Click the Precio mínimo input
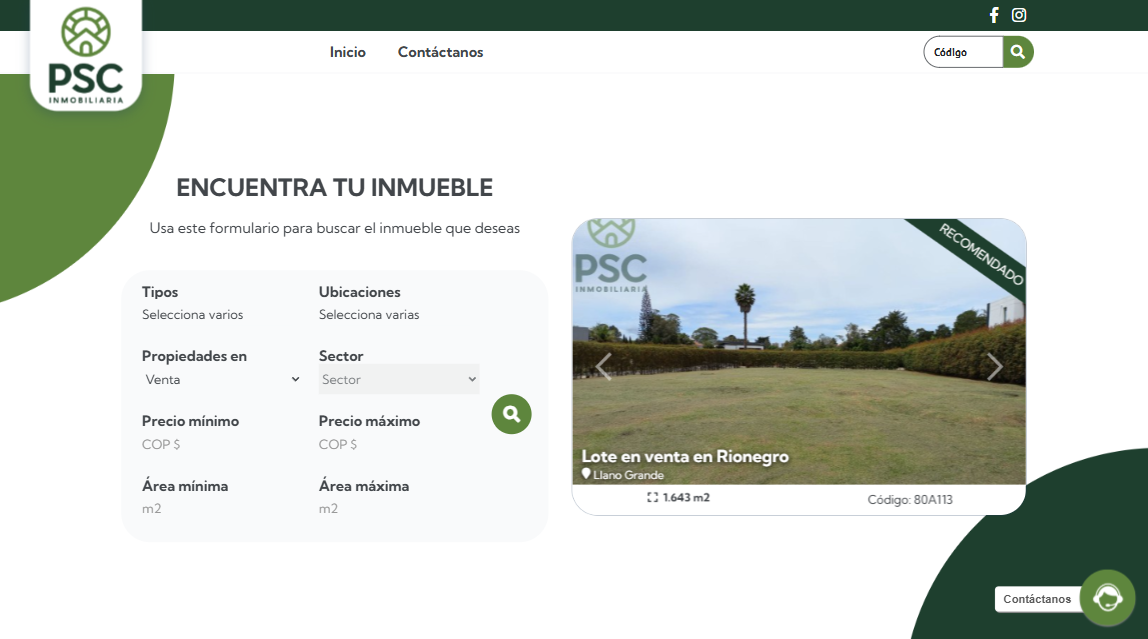The image size is (1148, 639). (x=220, y=444)
